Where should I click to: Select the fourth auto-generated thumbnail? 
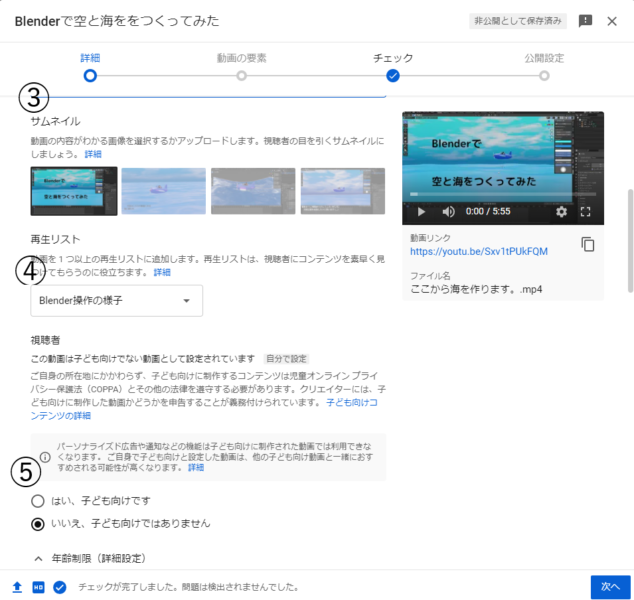click(343, 191)
